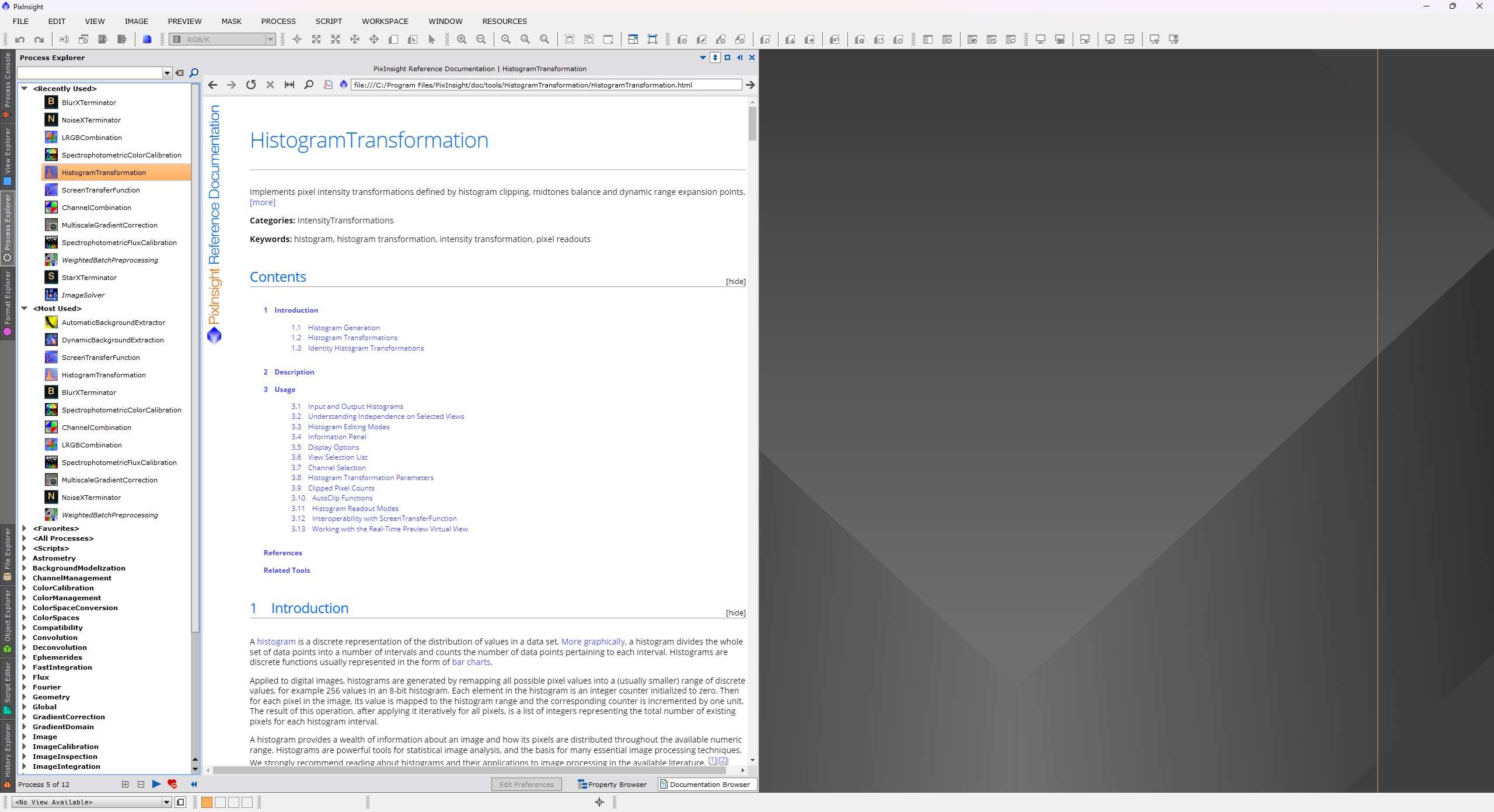Launch selected process with blue play triangle
Viewport: 1494px width, 812px height.
point(156,784)
